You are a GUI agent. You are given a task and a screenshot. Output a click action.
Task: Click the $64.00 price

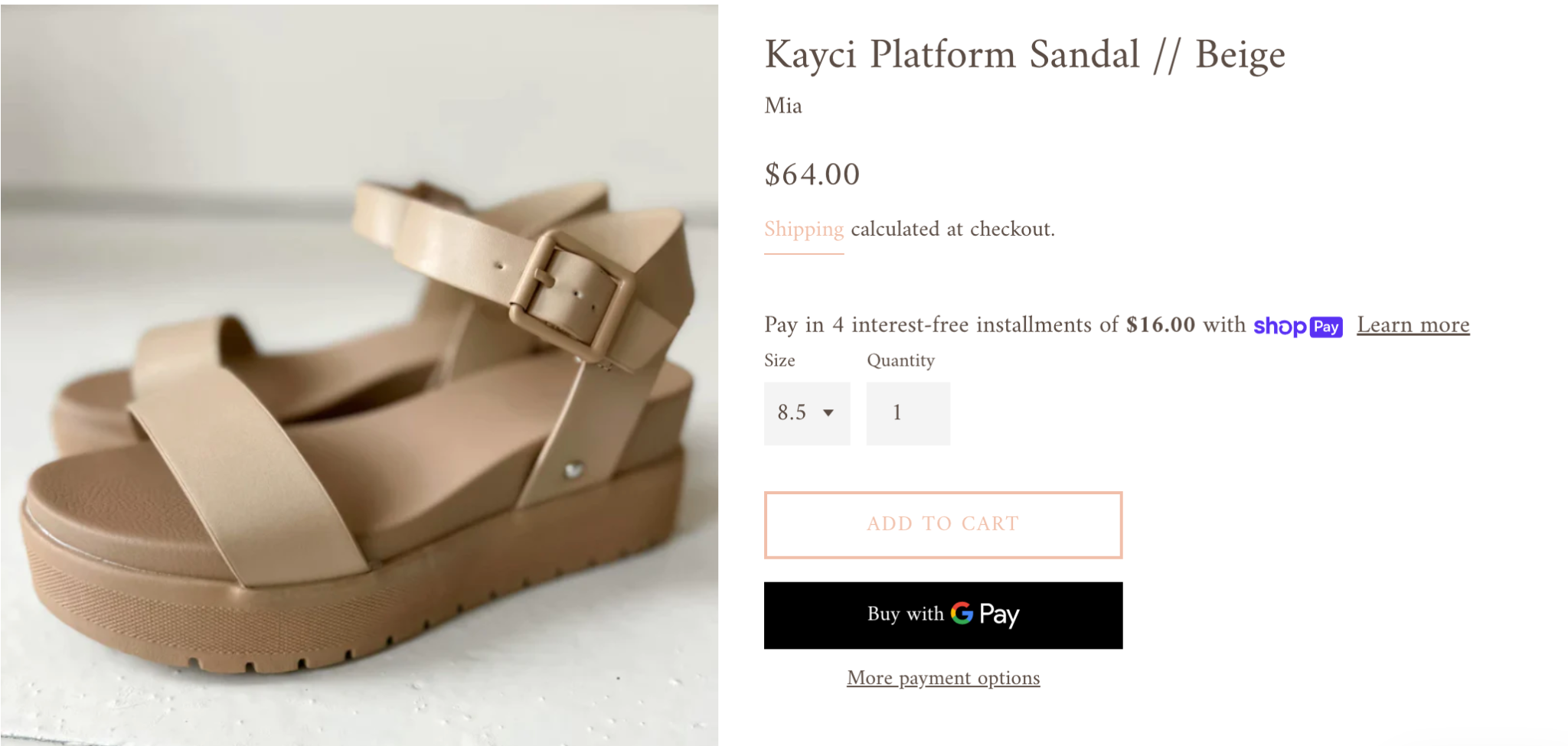pyautogui.click(x=812, y=174)
